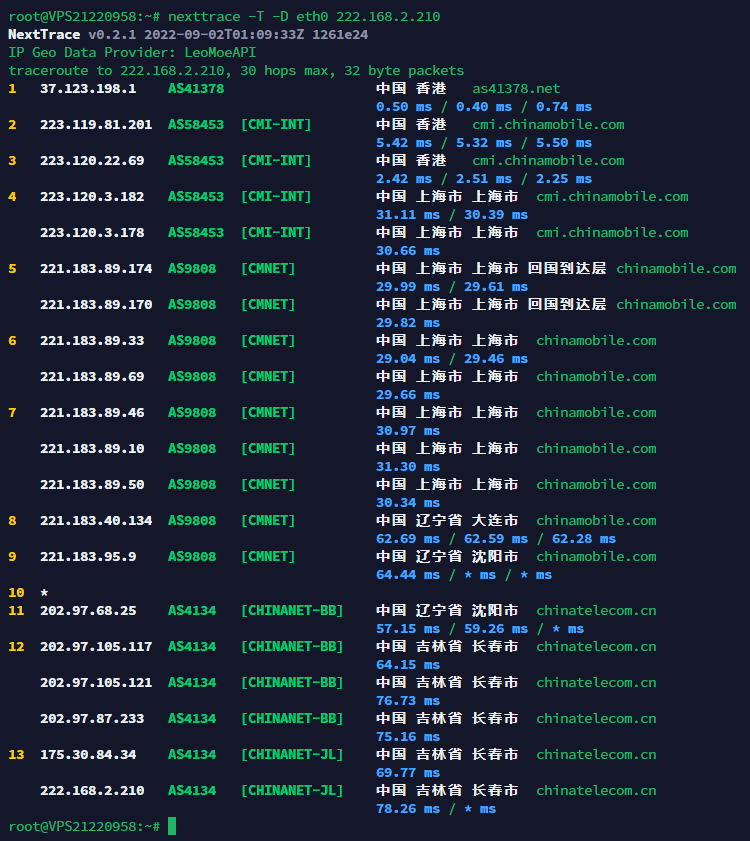Click AS9808 beside 221.183.40.134
750x841 pixels.
click(192, 520)
